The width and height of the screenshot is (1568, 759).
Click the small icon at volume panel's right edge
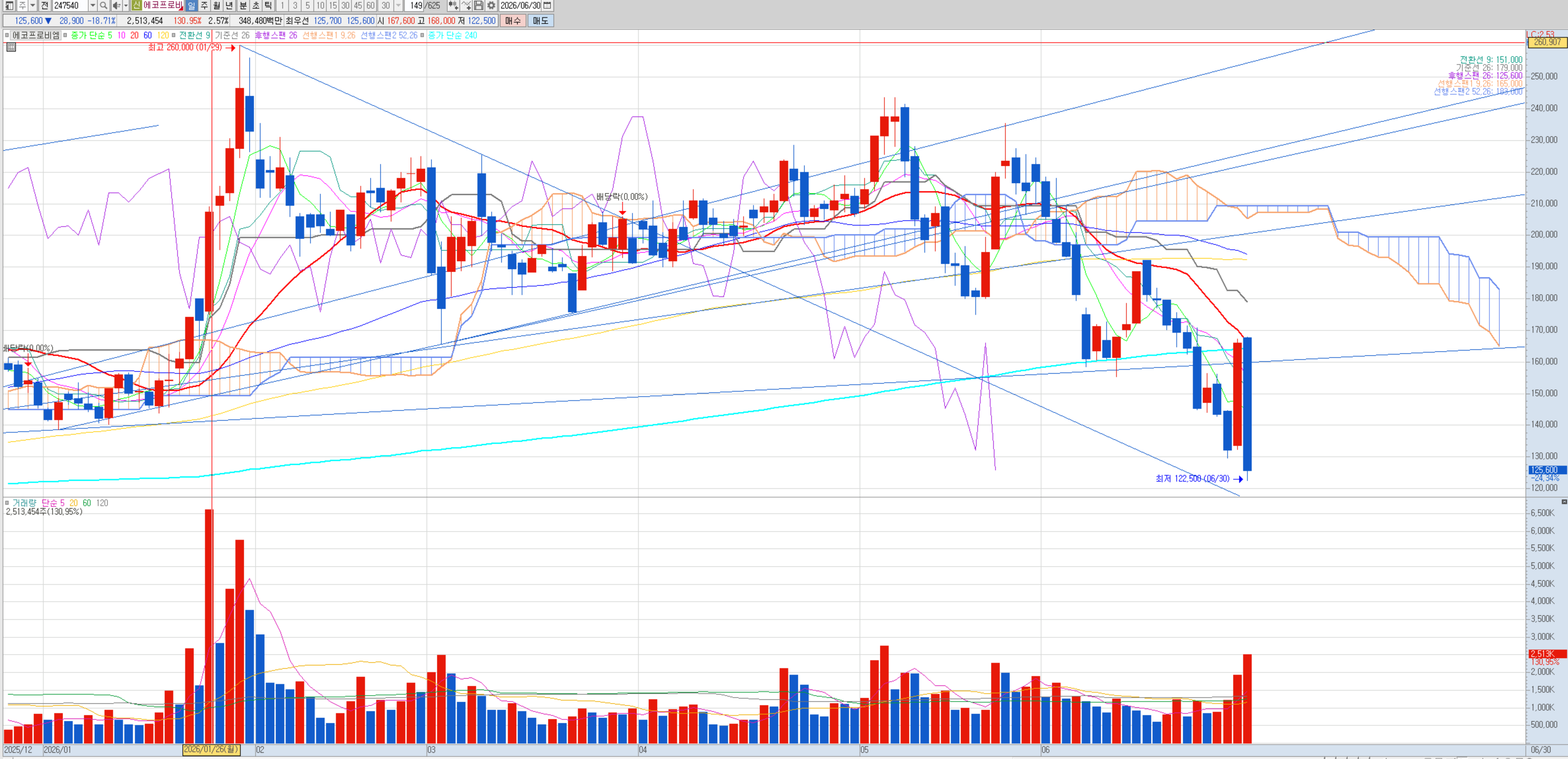tap(1564, 502)
